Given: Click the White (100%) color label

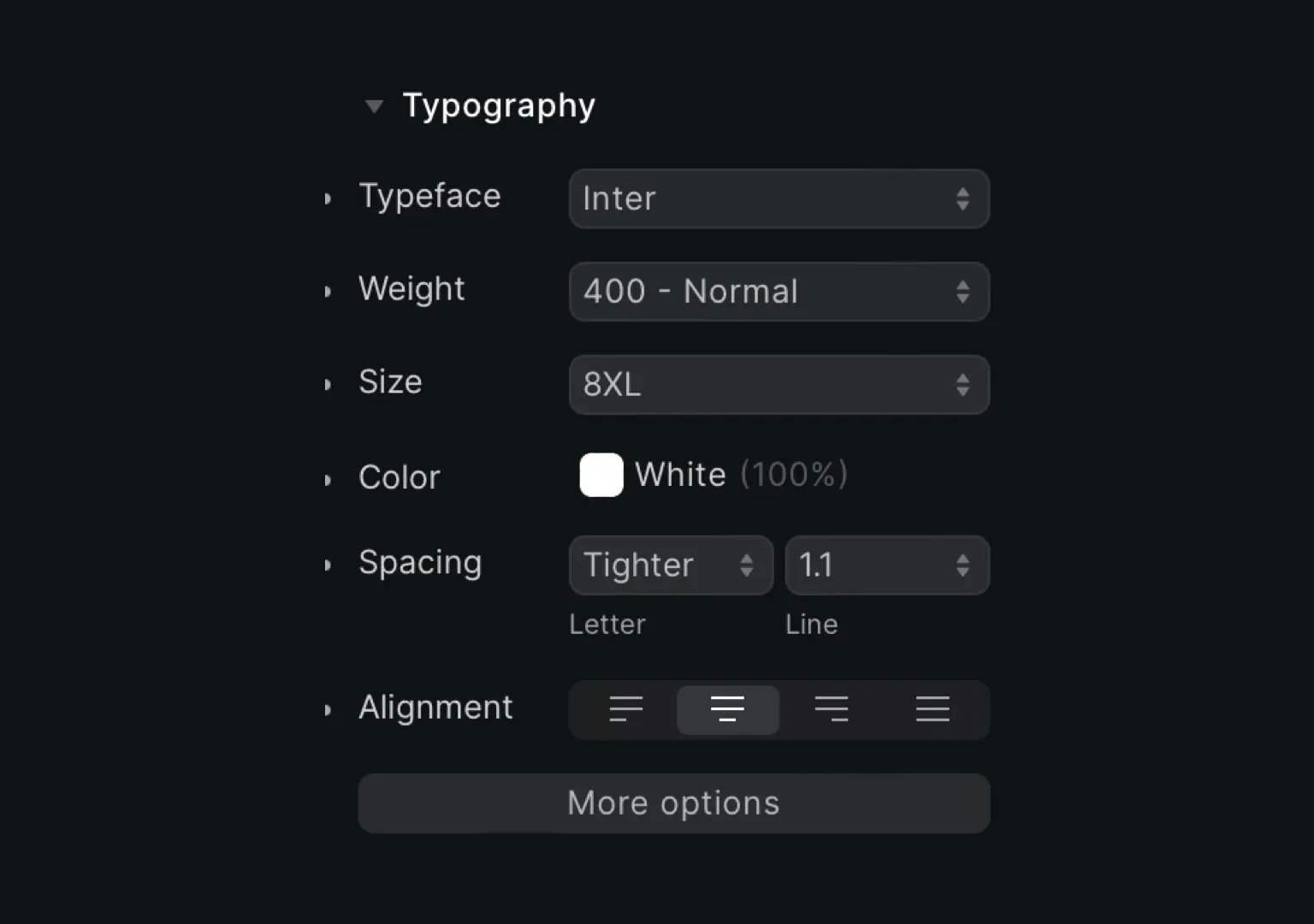Looking at the screenshot, I should tap(742, 475).
